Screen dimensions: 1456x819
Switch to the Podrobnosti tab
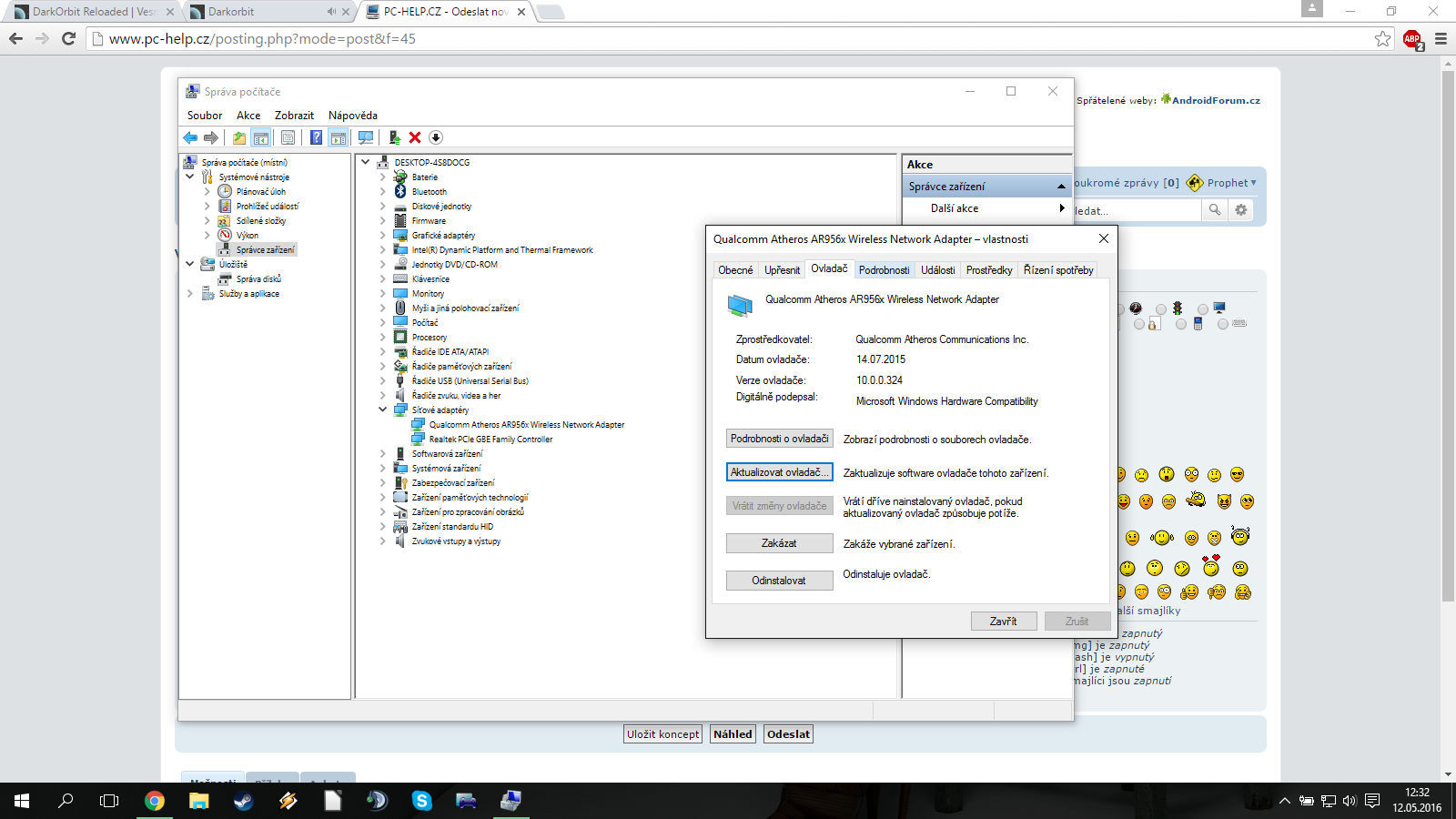click(x=884, y=270)
